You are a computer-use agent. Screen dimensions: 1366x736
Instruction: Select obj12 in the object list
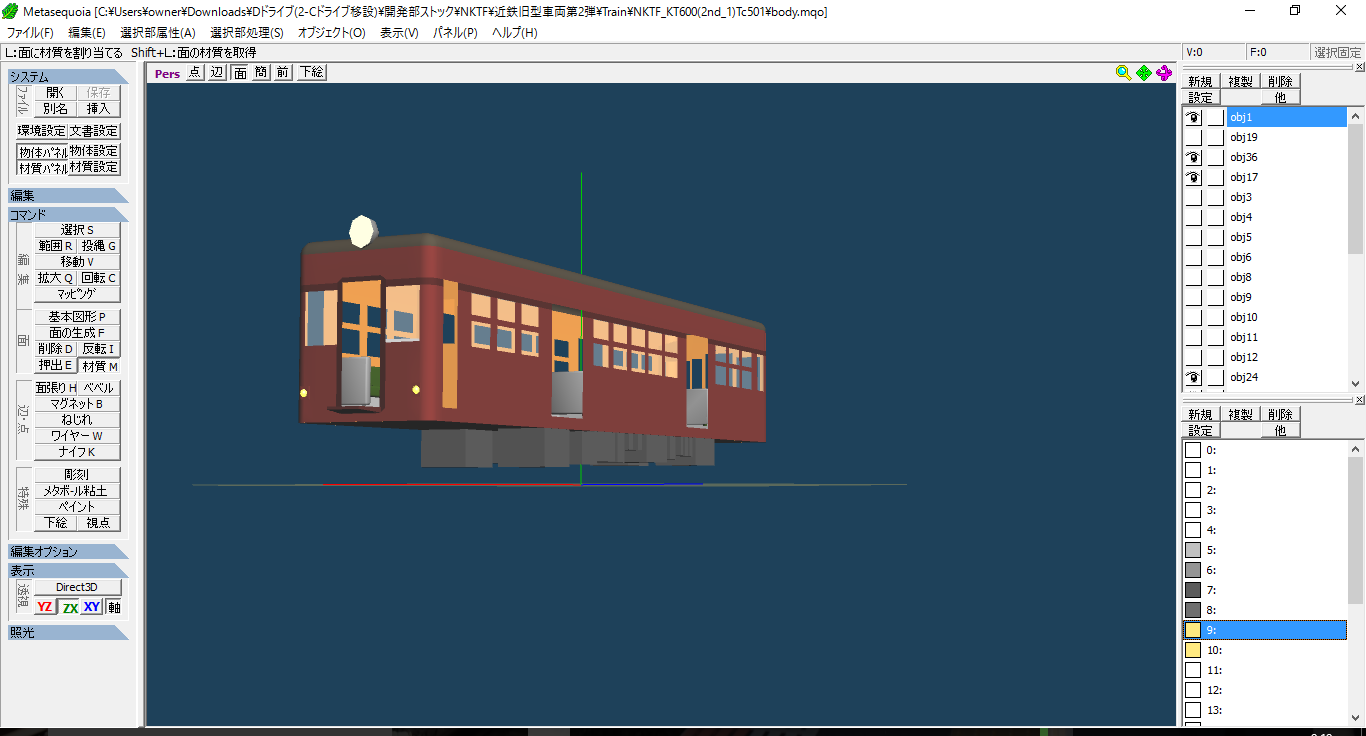coord(1287,357)
